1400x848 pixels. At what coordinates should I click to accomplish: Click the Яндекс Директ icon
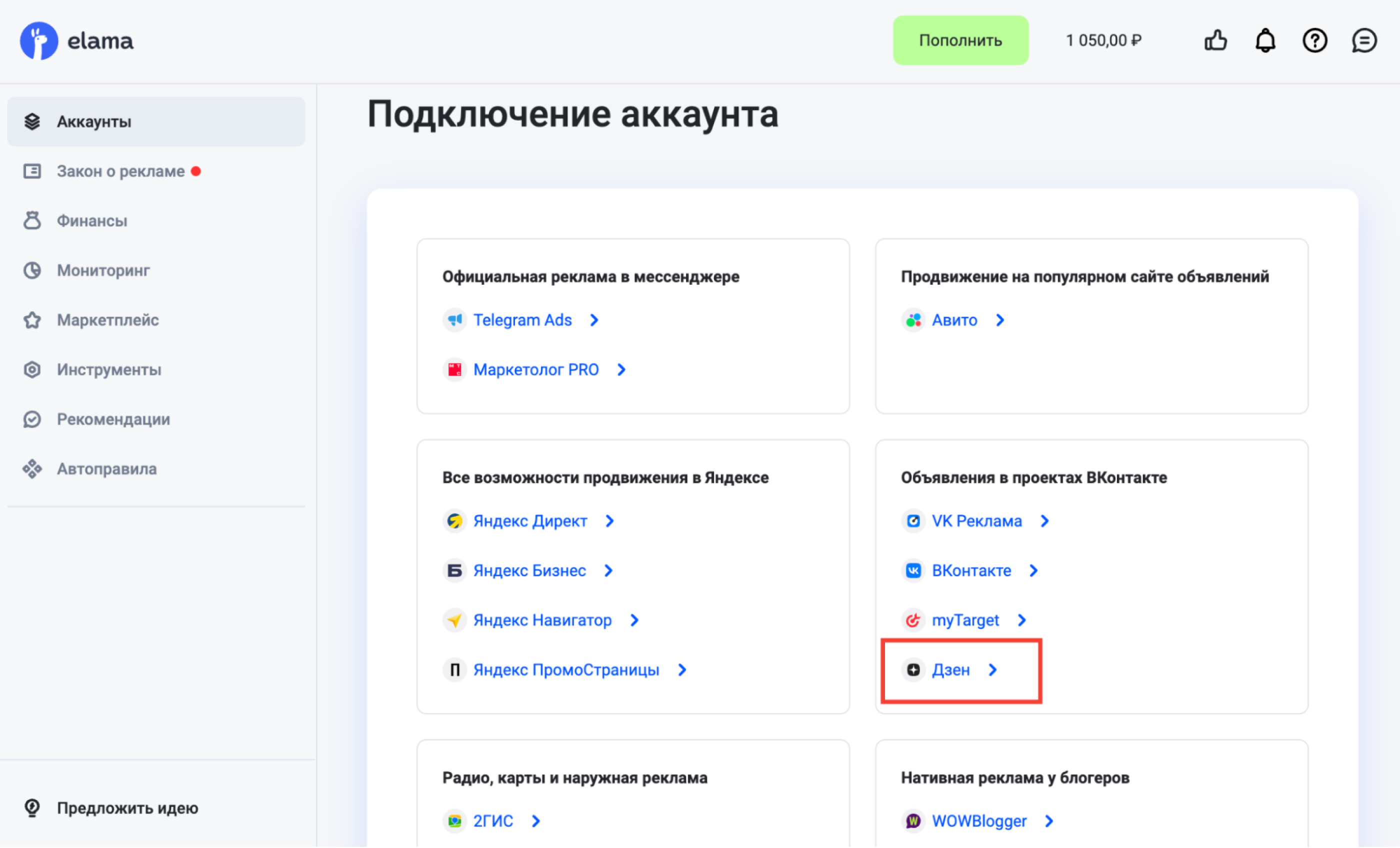(x=454, y=521)
